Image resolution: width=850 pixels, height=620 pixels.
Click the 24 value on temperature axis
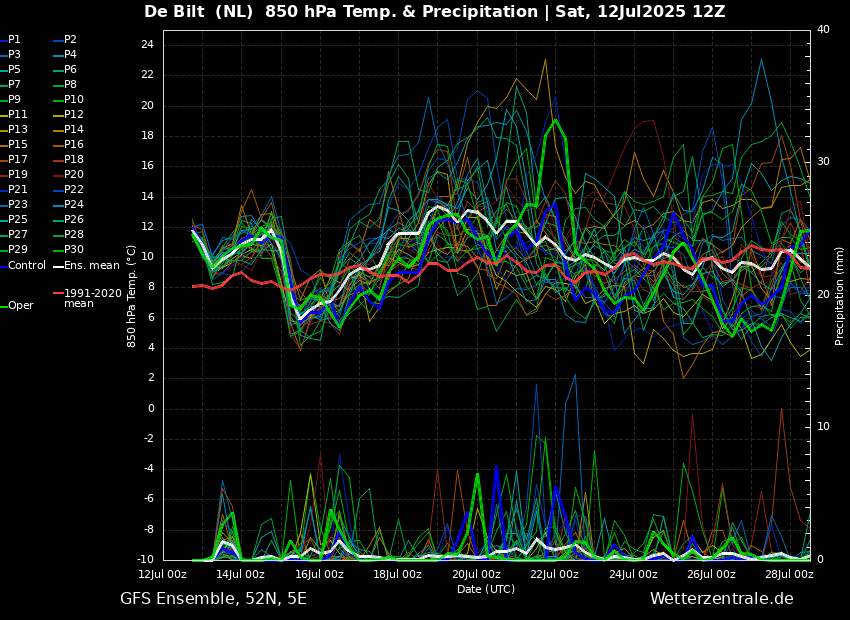pos(146,45)
